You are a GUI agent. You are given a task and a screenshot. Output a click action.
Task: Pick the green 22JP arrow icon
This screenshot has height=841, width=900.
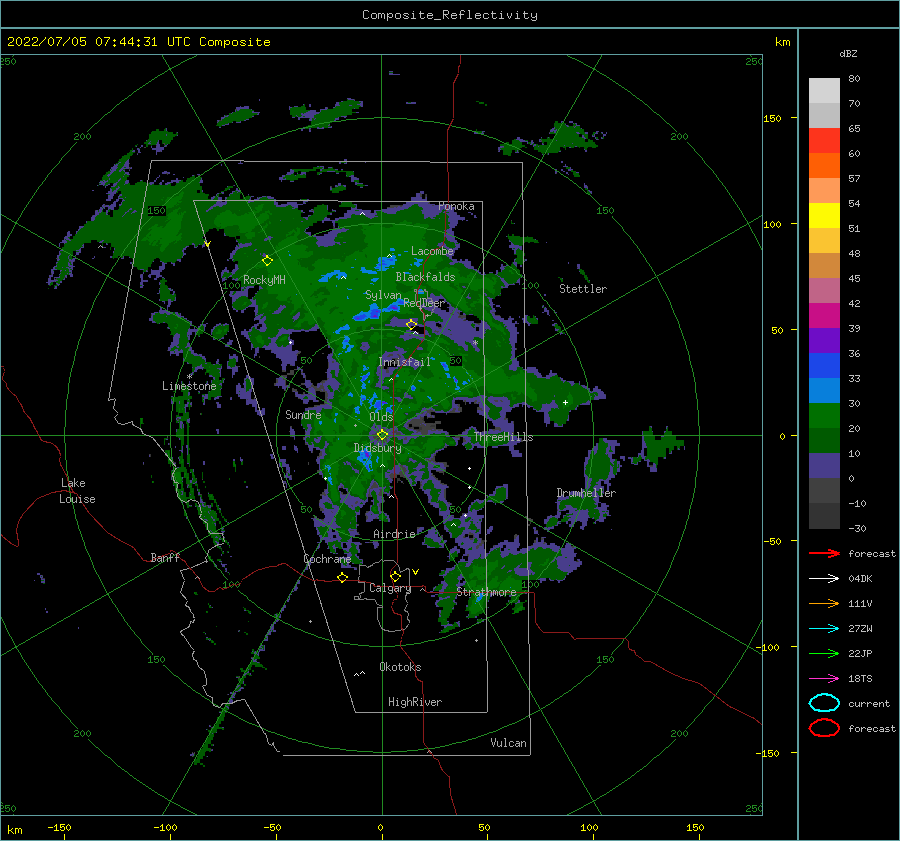(x=824, y=653)
